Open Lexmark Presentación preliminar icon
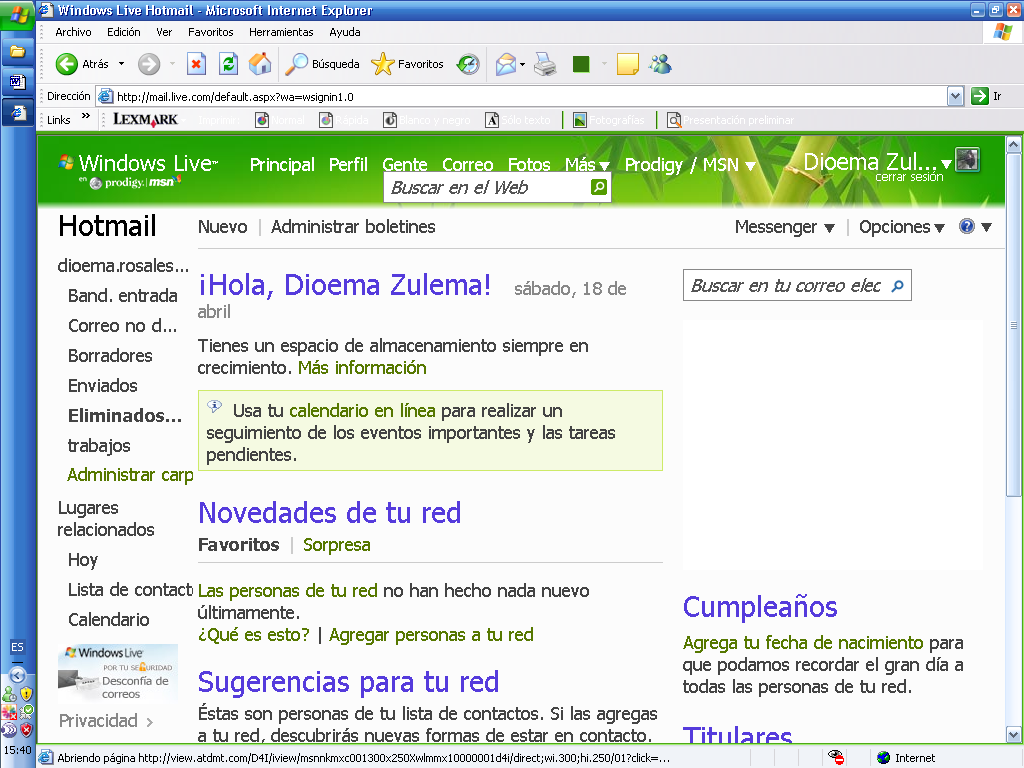The width and height of the screenshot is (1024, 768). click(674, 120)
